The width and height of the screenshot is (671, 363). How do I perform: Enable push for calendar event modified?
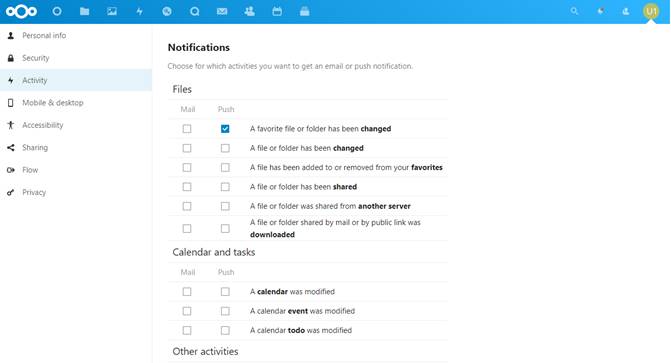pyautogui.click(x=225, y=311)
